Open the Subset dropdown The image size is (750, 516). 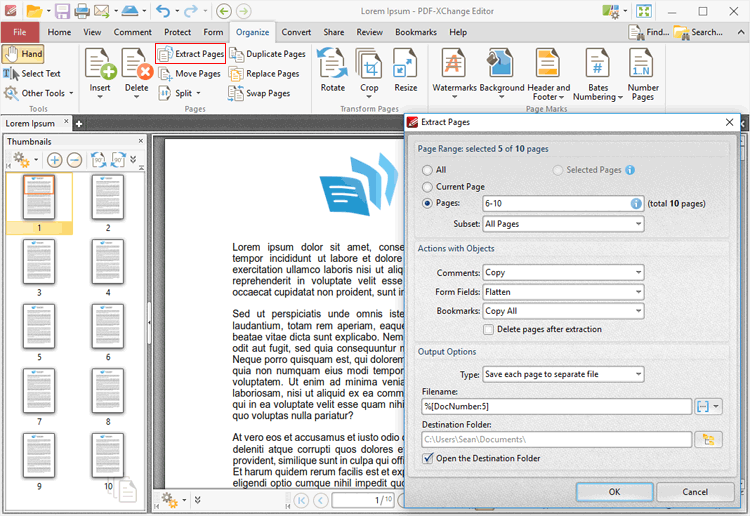tap(563, 224)
